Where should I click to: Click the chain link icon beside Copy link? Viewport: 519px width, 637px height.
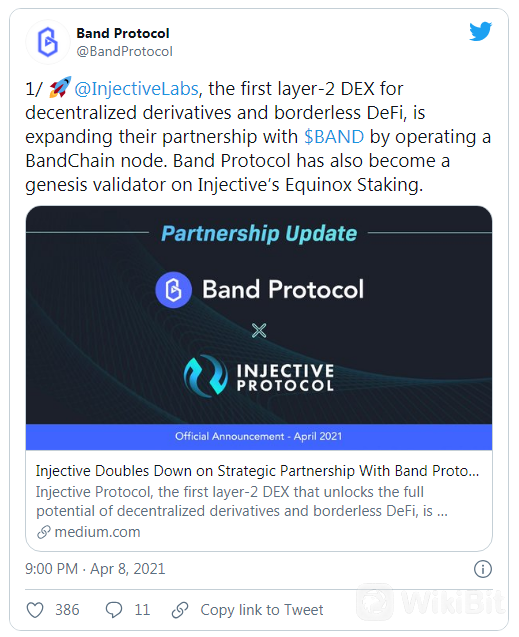[180, 610]
